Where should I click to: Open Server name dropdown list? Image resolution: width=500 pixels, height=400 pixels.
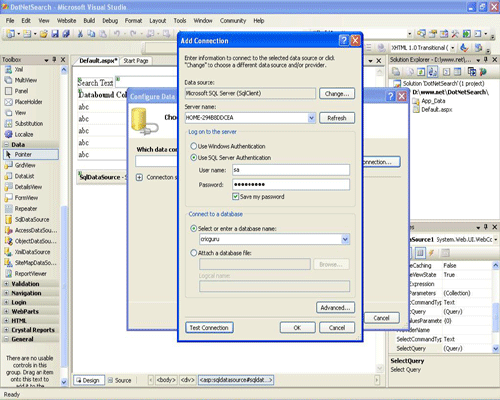tap(311, 118)
